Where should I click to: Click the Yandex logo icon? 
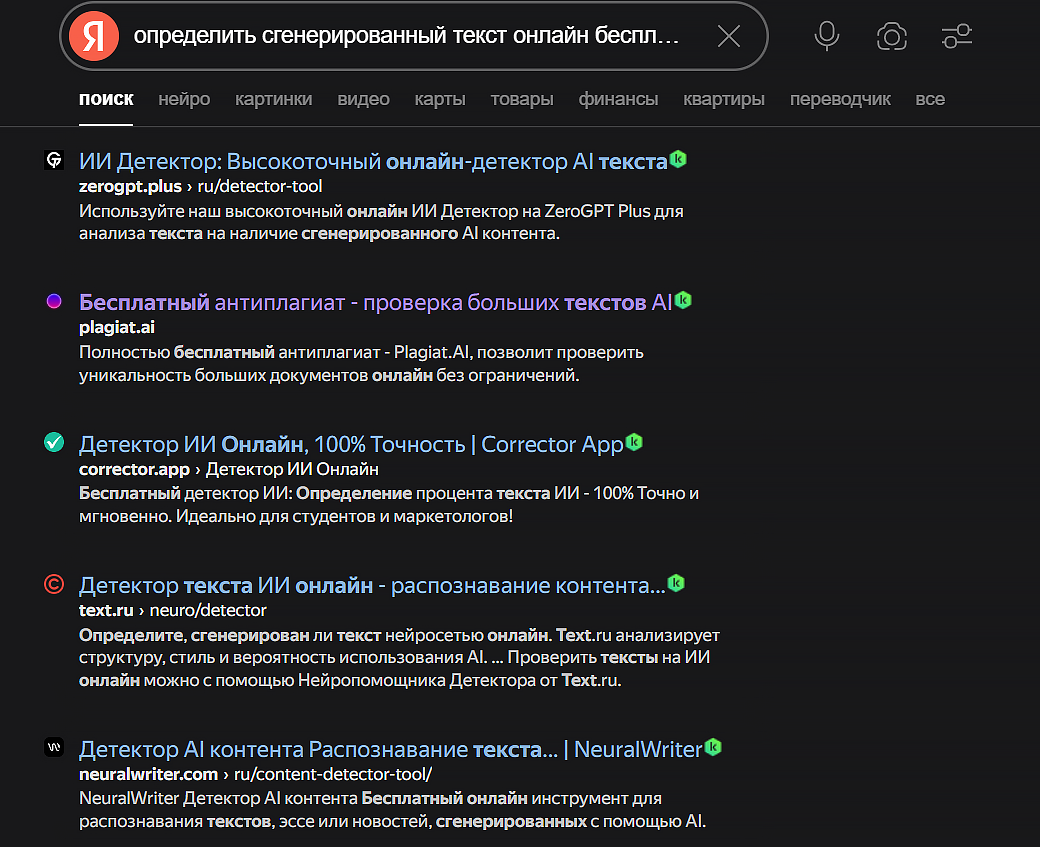pos(94,36)
